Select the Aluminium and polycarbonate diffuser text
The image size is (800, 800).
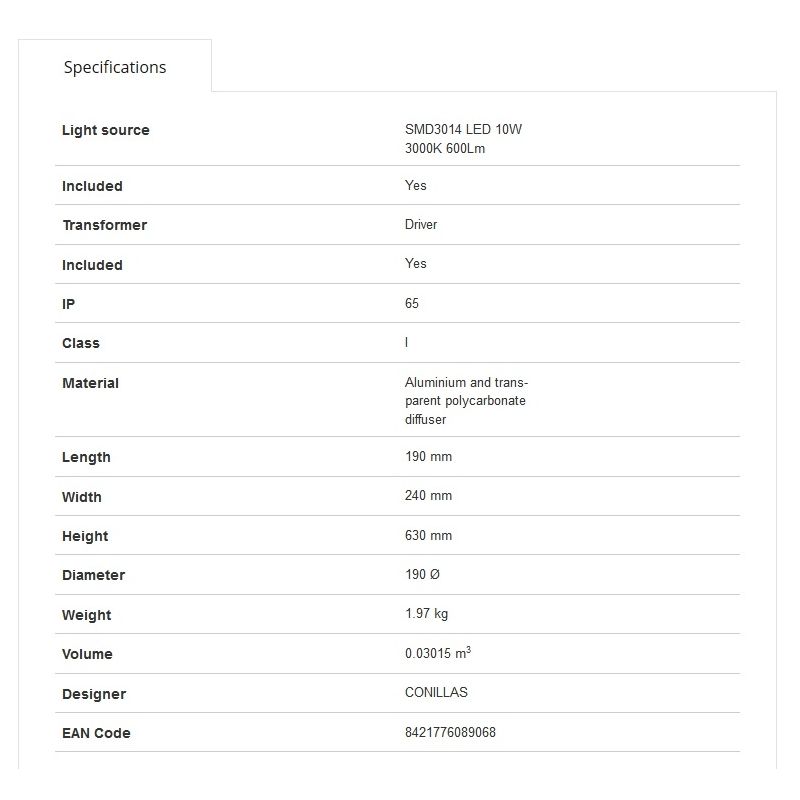point(466,401)
